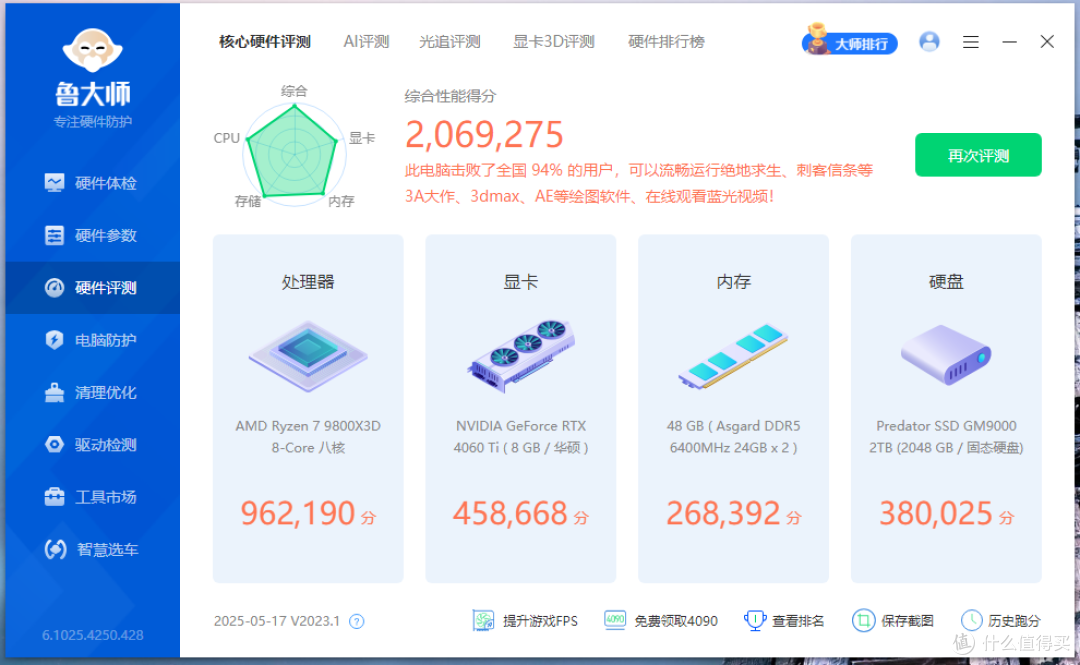The image size is (1080, 665).
Task: Open the 显卡3D评测 tab
Action: 554,42
